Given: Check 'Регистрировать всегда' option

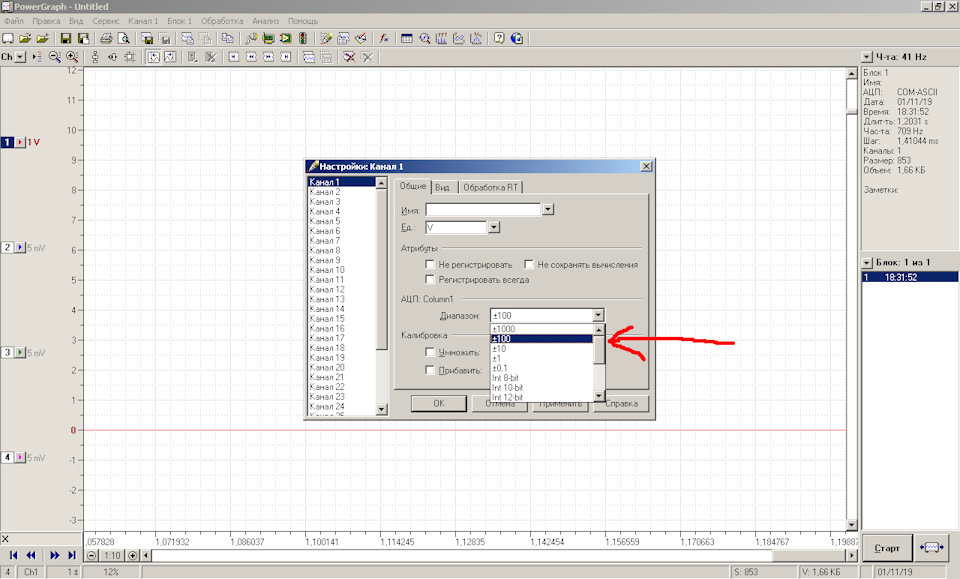Looking at the screenshot, I should coord(430,280).
